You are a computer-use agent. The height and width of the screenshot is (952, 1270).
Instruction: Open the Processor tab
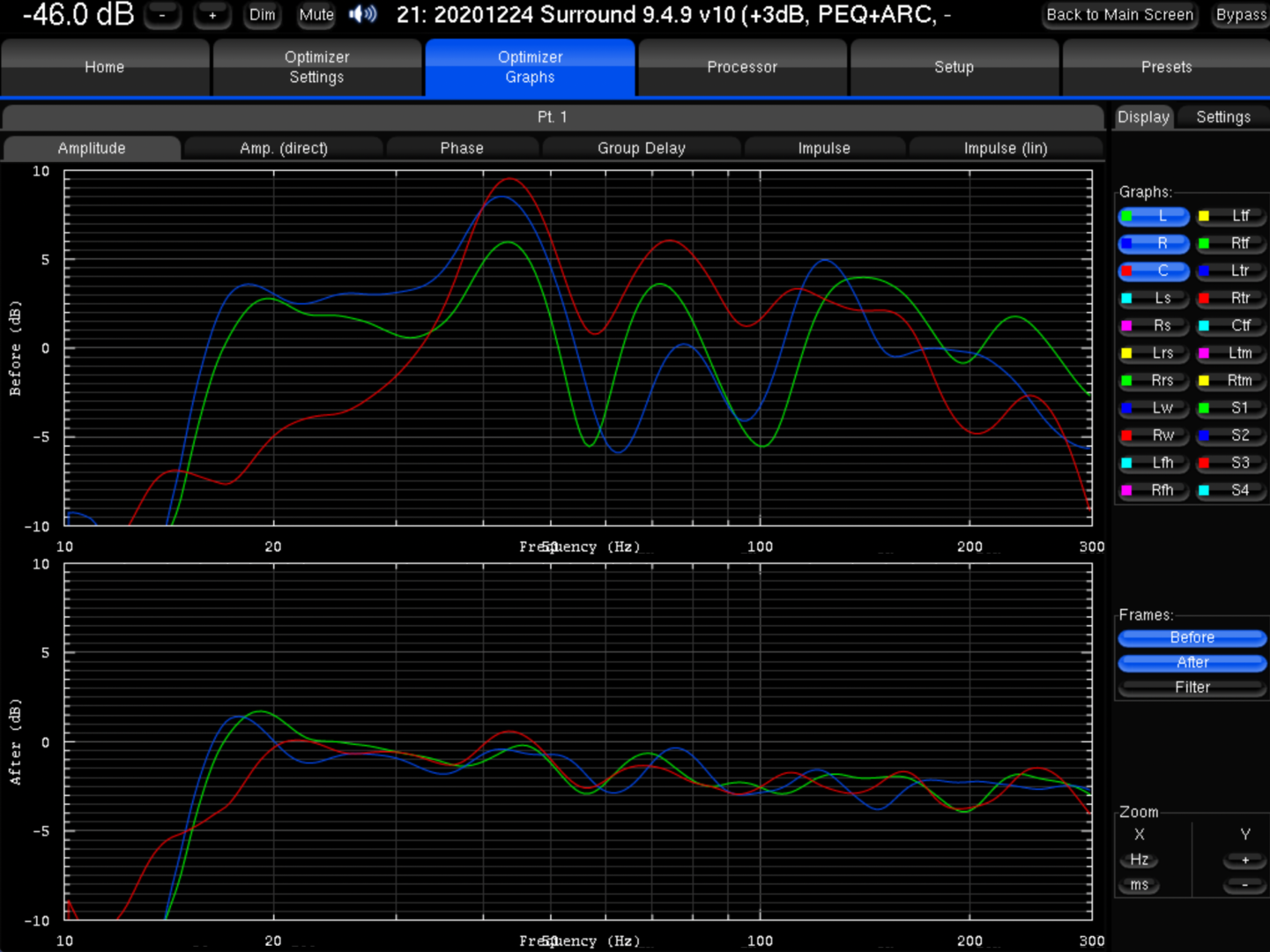(742, 67)
